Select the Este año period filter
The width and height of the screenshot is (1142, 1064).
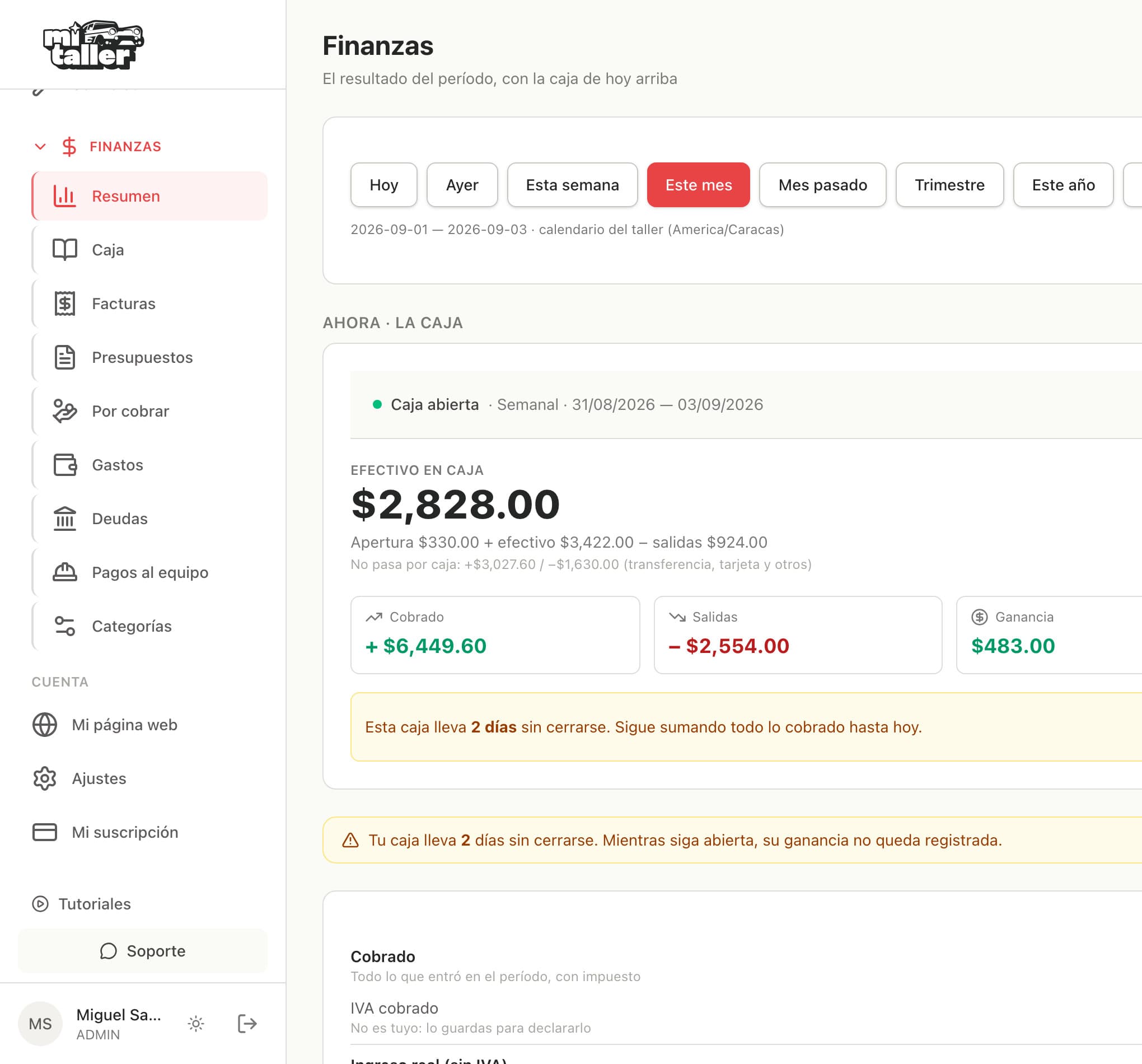pyautogui.click(x=1063, y=184)
